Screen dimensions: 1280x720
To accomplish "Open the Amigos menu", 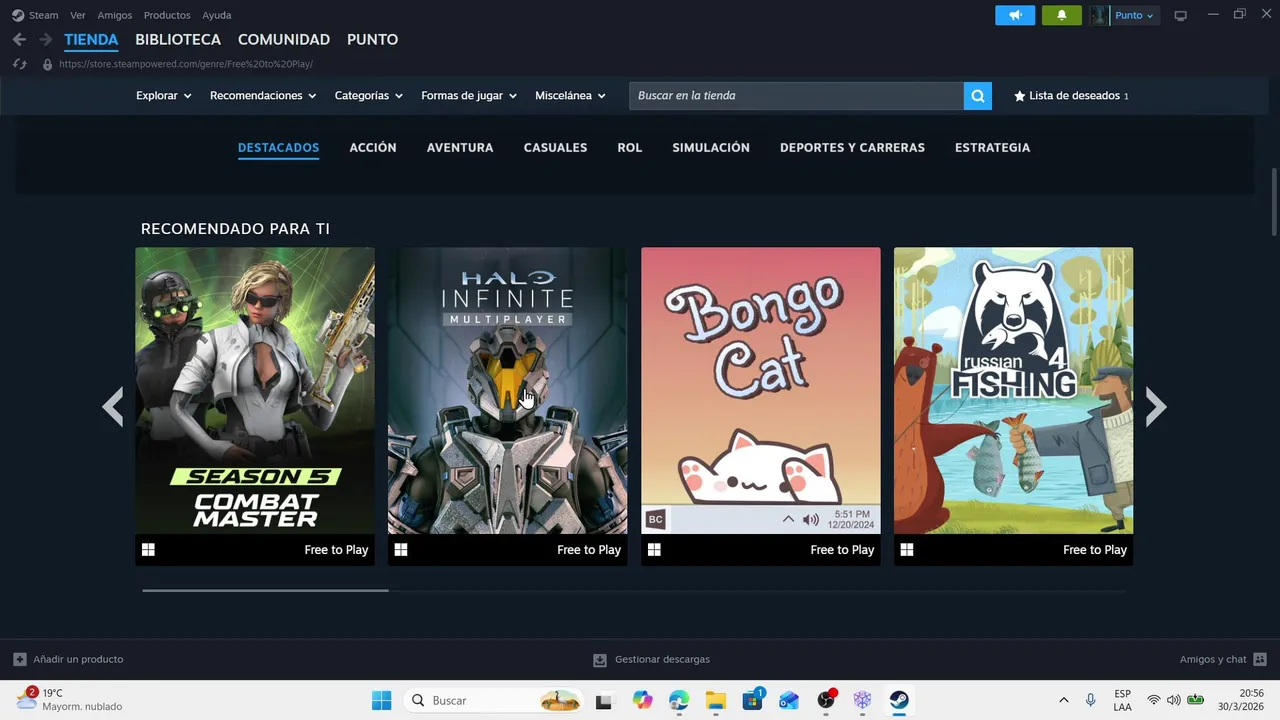I will click(x=115, y=15).
